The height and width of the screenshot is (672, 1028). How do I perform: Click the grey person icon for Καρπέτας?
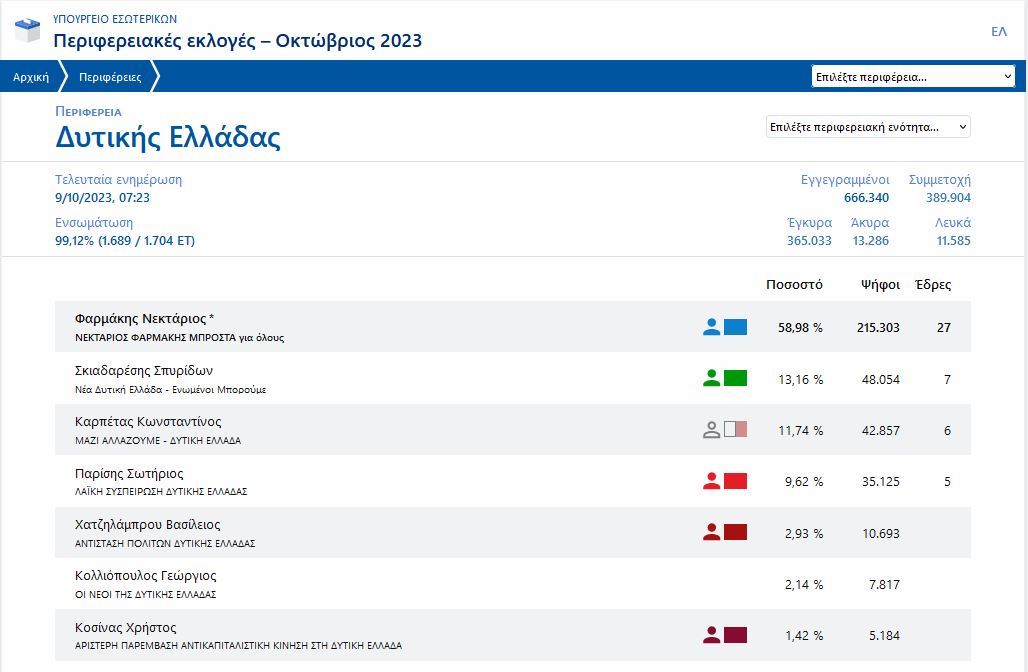coord(711,430)
